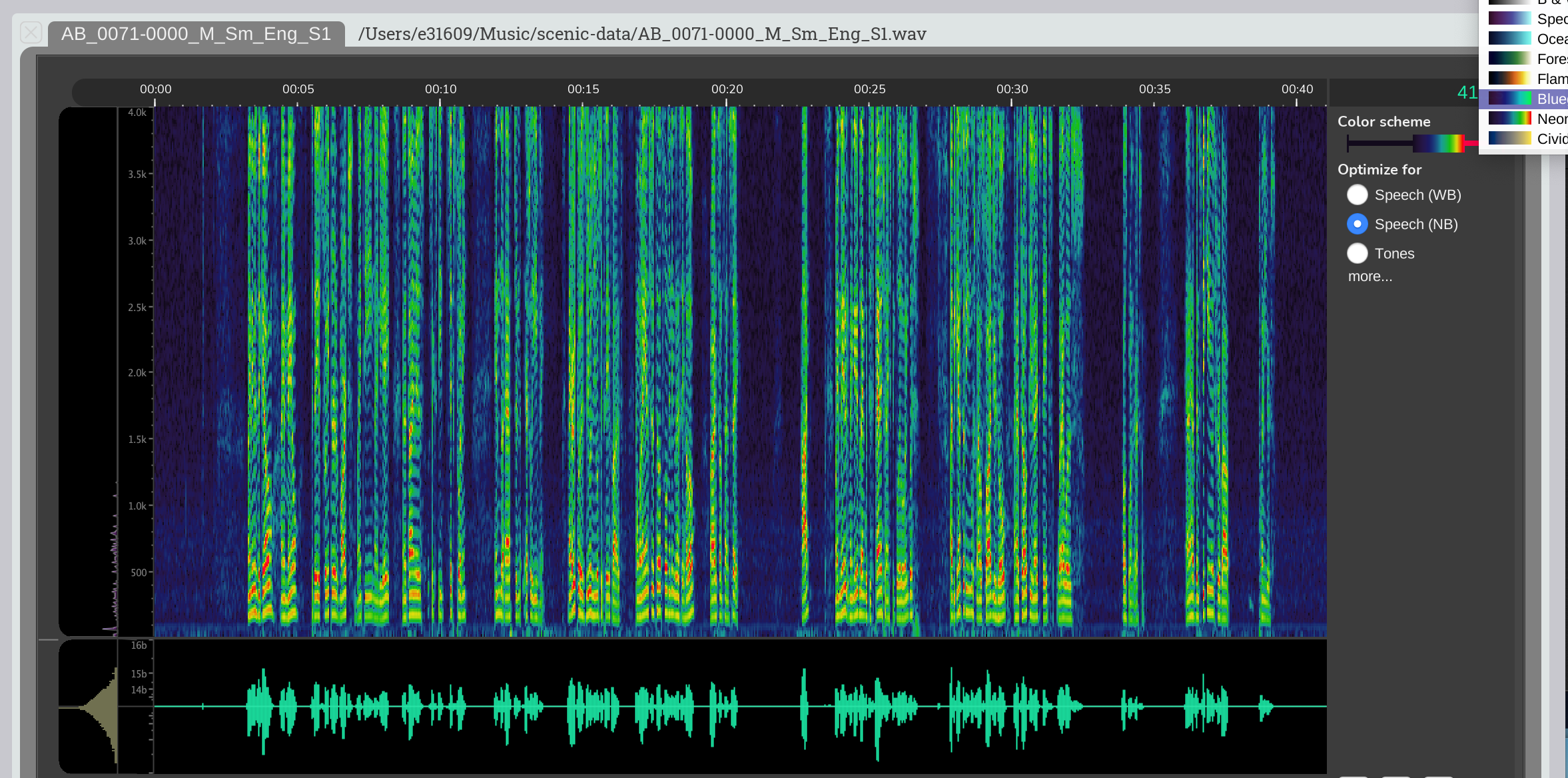This screenshot has height=778, width=1568.
Task: Select the Spectral gradient color swatch
Action: click(x=1509, y=19)
